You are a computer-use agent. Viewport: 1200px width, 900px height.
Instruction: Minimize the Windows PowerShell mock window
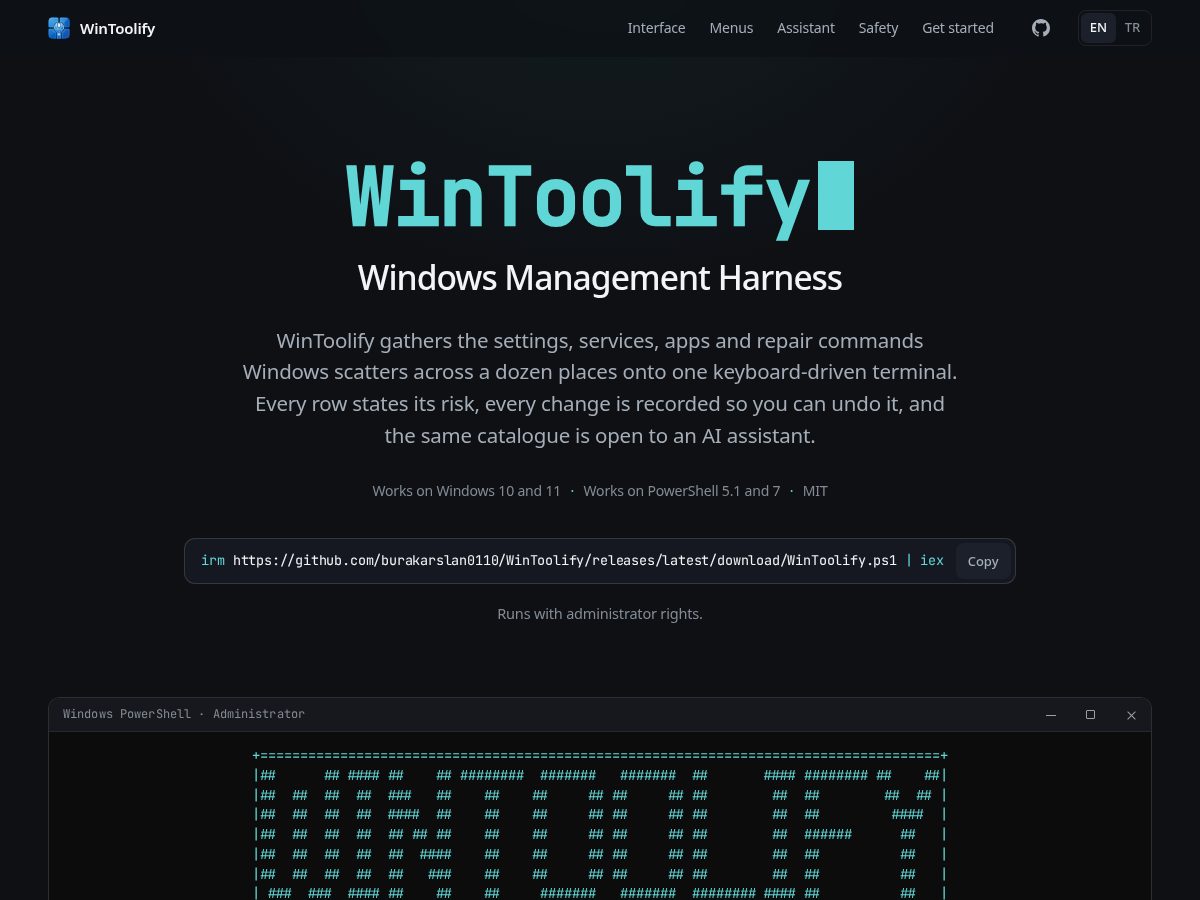(x=1051, y=715)
